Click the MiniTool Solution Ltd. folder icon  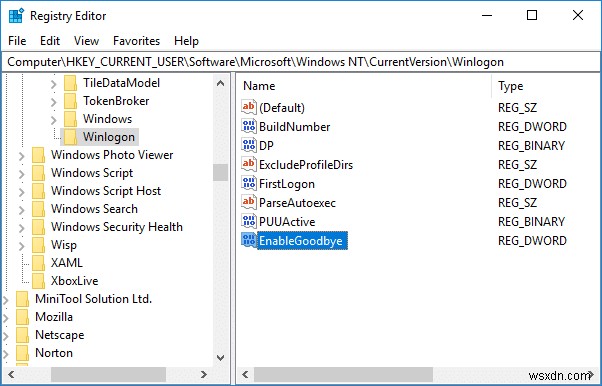[22, 299]
